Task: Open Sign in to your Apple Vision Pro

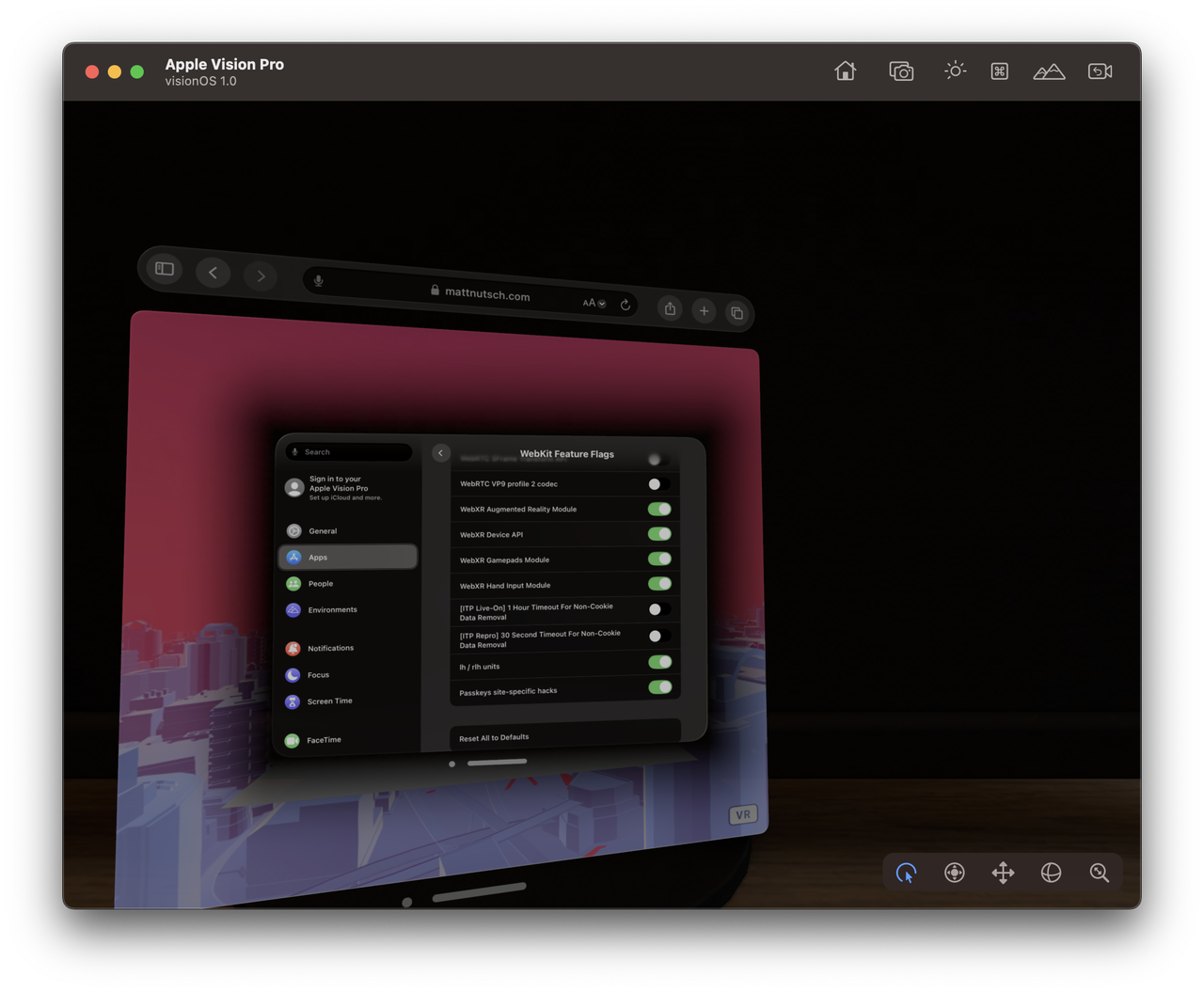Action: pos(348,487)
